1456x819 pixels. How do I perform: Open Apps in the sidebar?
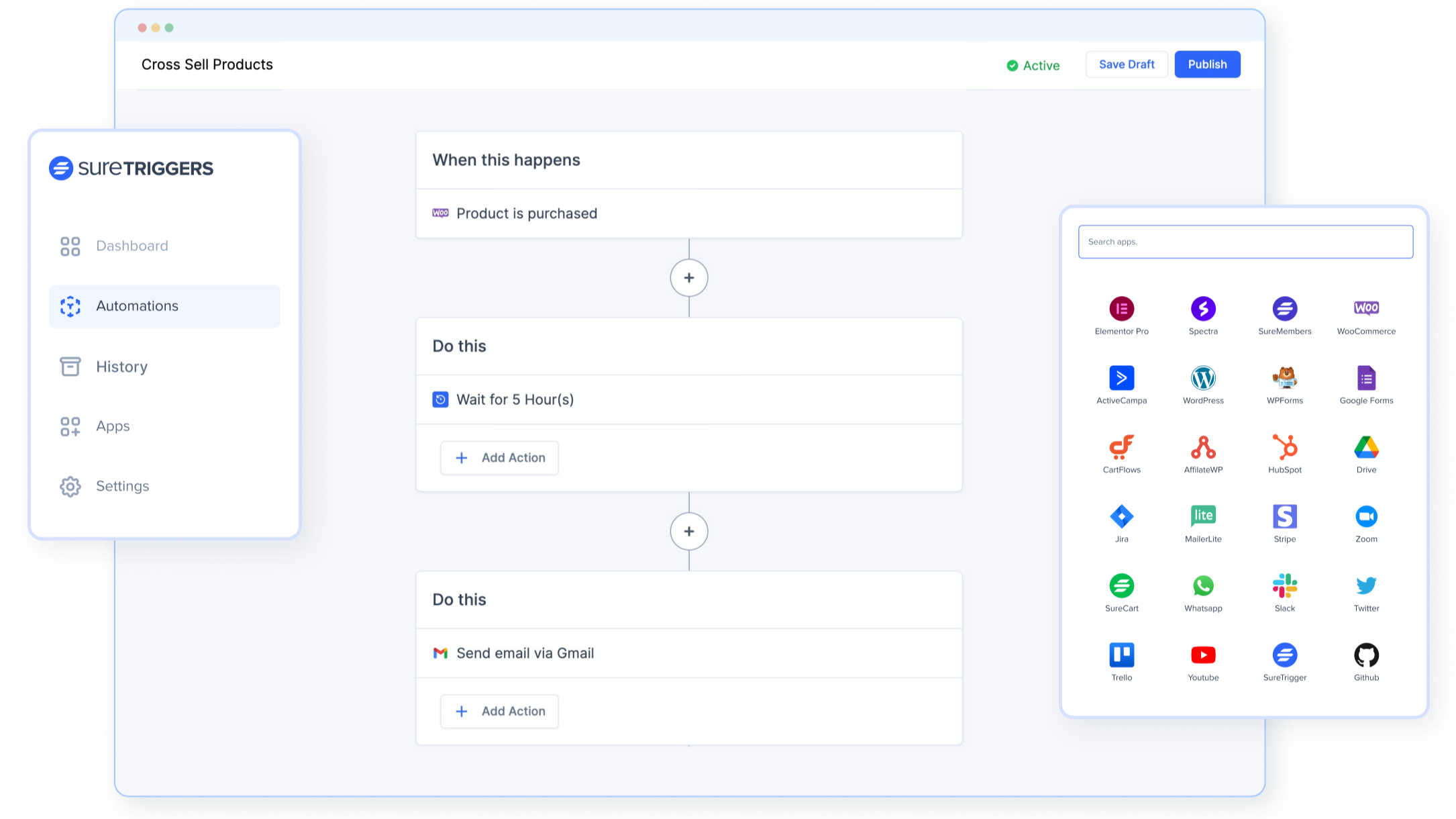[x=113, y=426]
